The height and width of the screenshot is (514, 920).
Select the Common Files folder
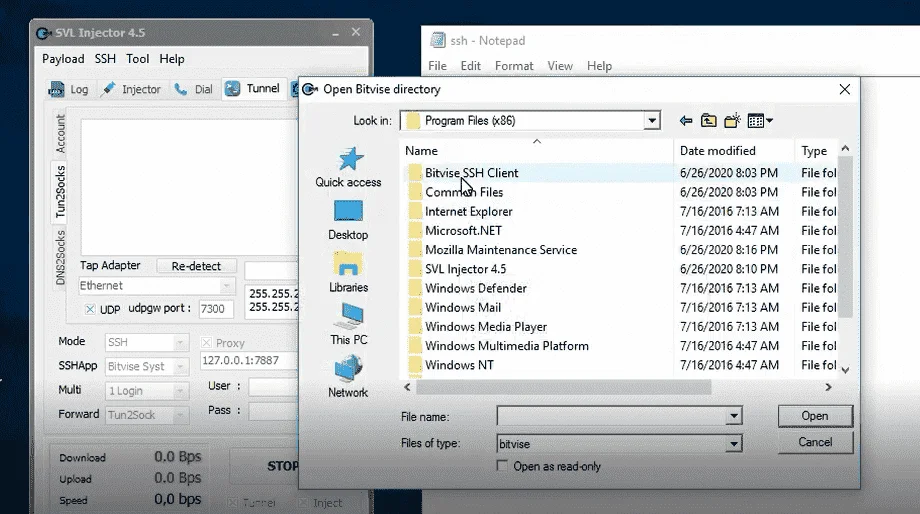pyautogui.click(x=464, y=192)
